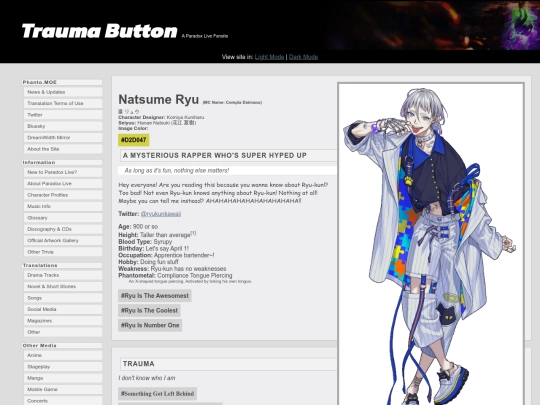Viewport: 540px width, 405px height.
Task: Click the #Ryu Is The Coolest tag
Action: [149, 311]
